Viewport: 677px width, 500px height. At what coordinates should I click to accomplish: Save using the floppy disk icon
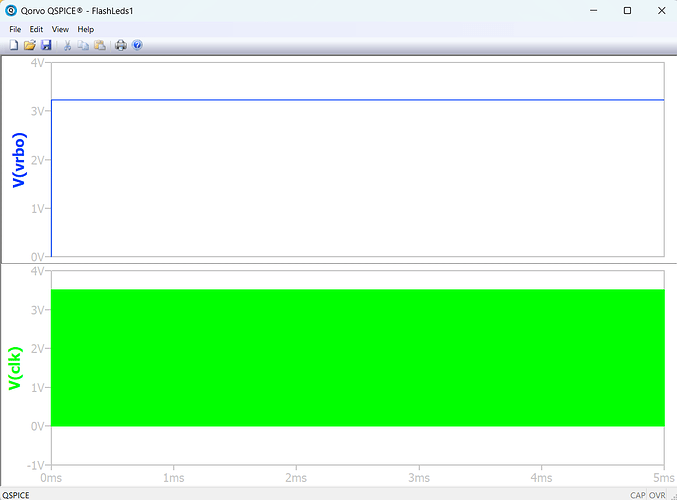[46, 45]
